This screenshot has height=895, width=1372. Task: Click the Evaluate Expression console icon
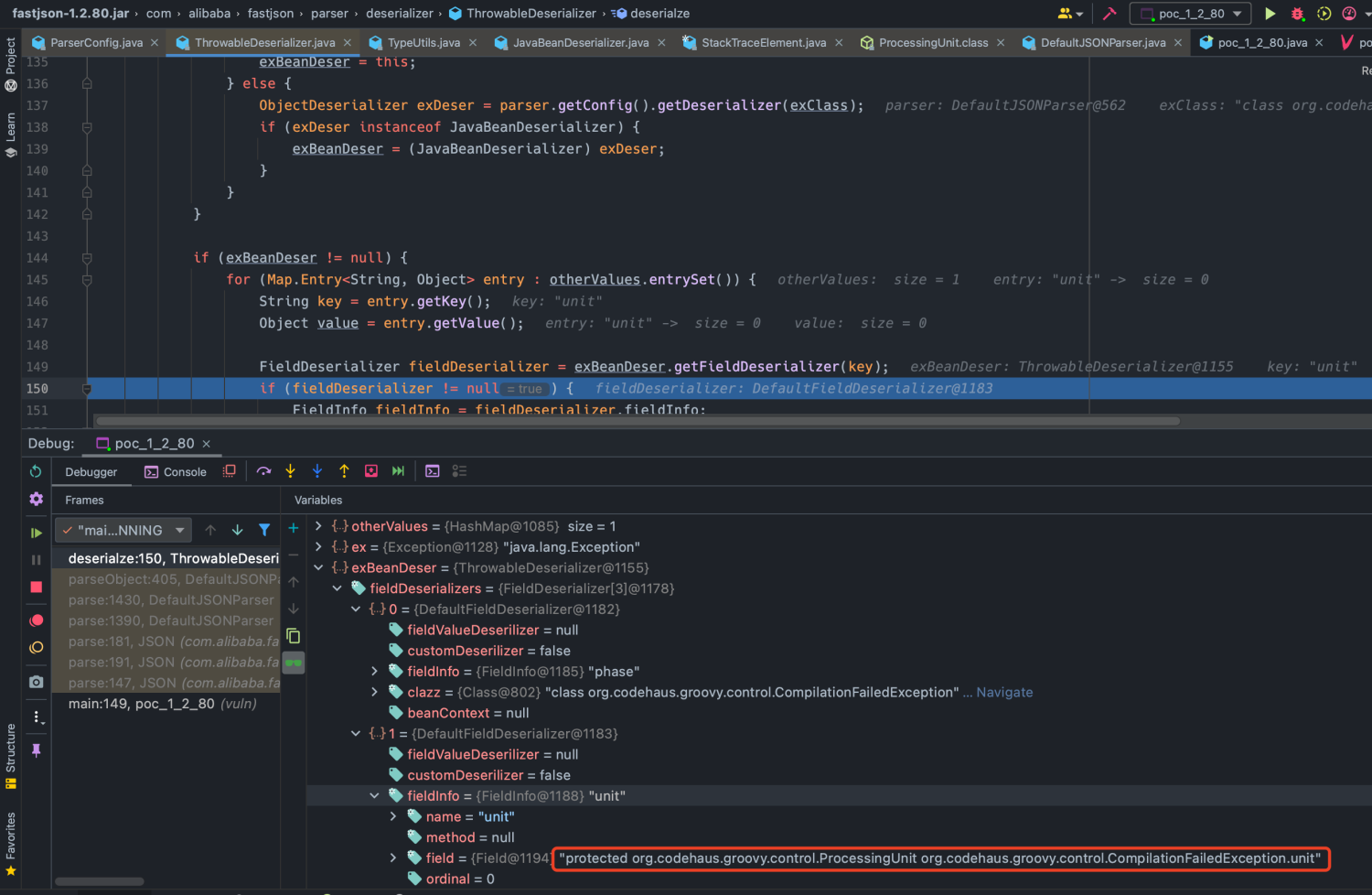pyautogui.click(x=432, y=470)
